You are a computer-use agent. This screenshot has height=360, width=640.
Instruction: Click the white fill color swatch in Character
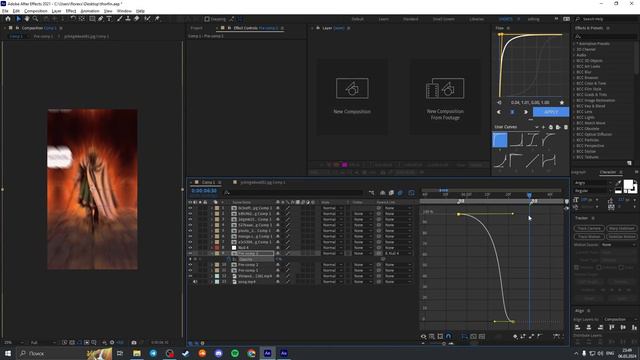pyautogui.click(x=629, y=185)
